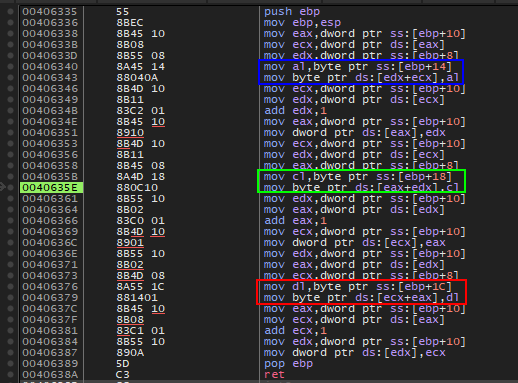This screenshot has width=518, height=383.
Task: Select address 00406338
Action: (x=50, y=34)
